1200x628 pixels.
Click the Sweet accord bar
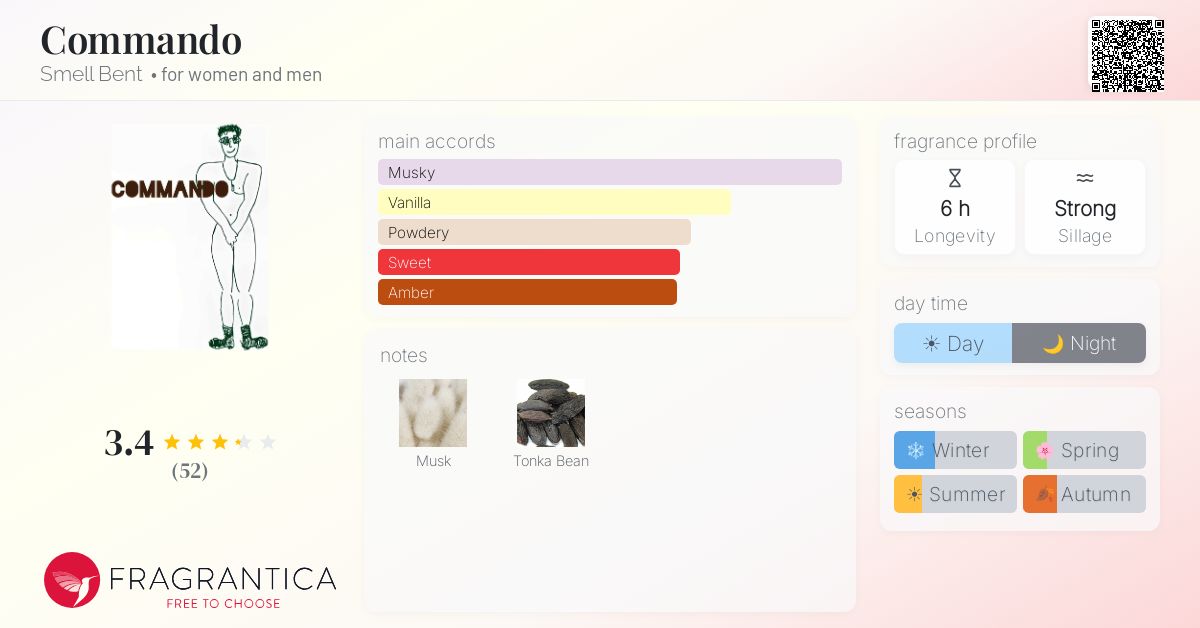pyautogui.click(x=529, y=262)
